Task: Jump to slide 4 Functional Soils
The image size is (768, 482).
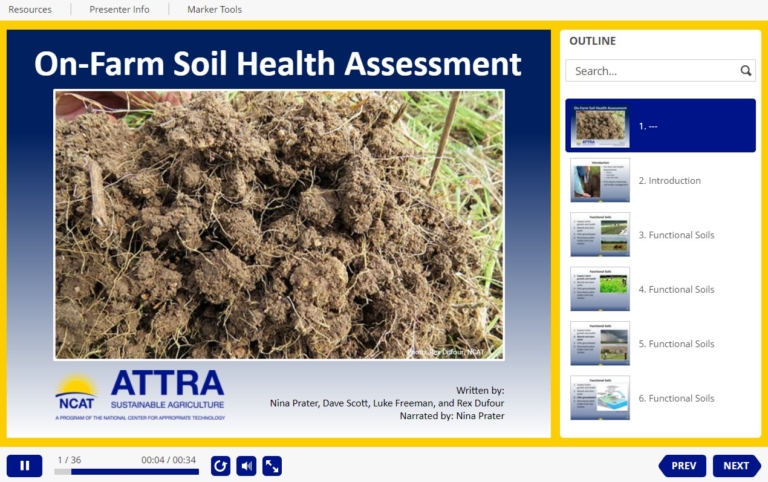Action: click(600, 289)
